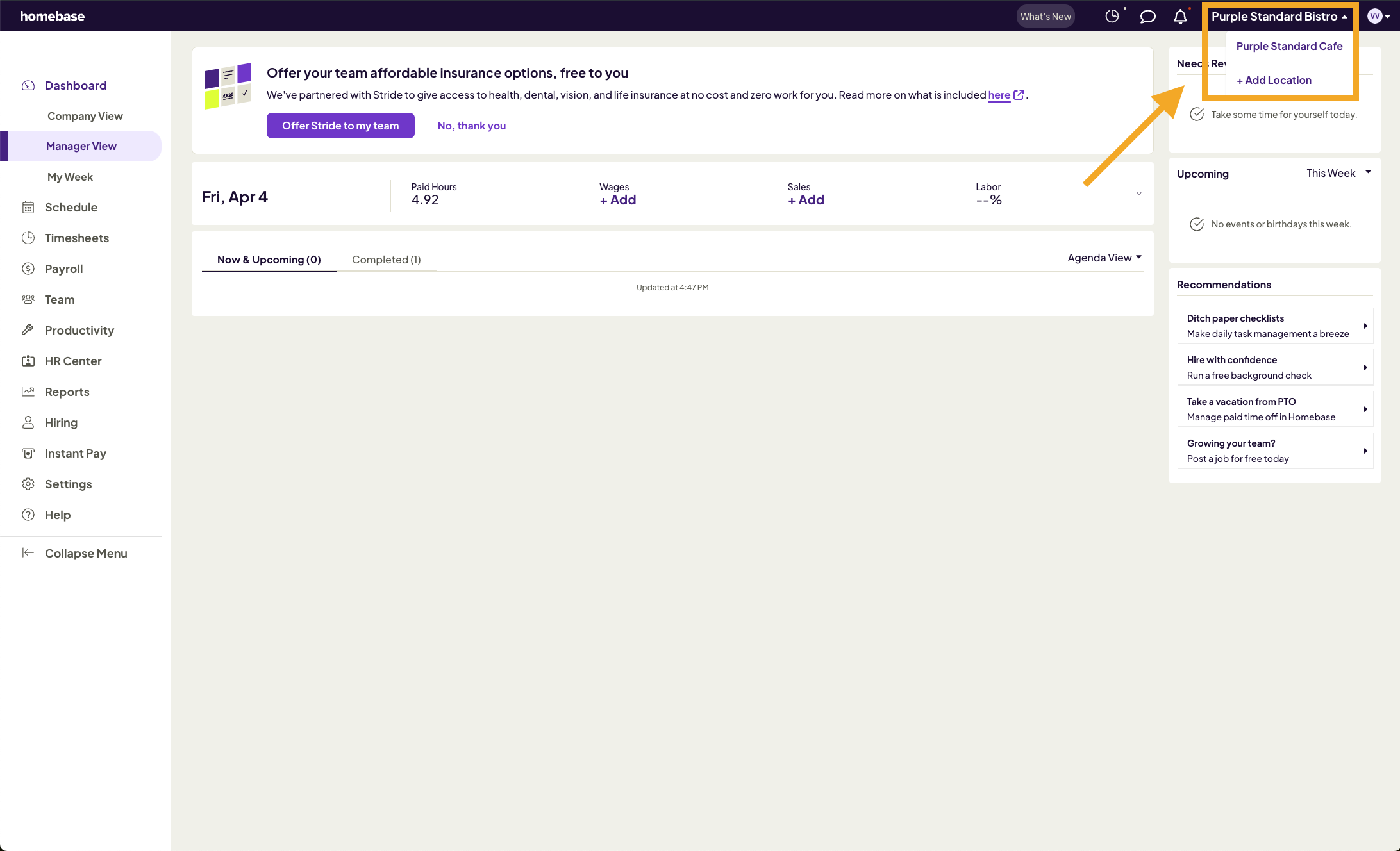Expand the daily stats row chevron

coord(1139,194)
